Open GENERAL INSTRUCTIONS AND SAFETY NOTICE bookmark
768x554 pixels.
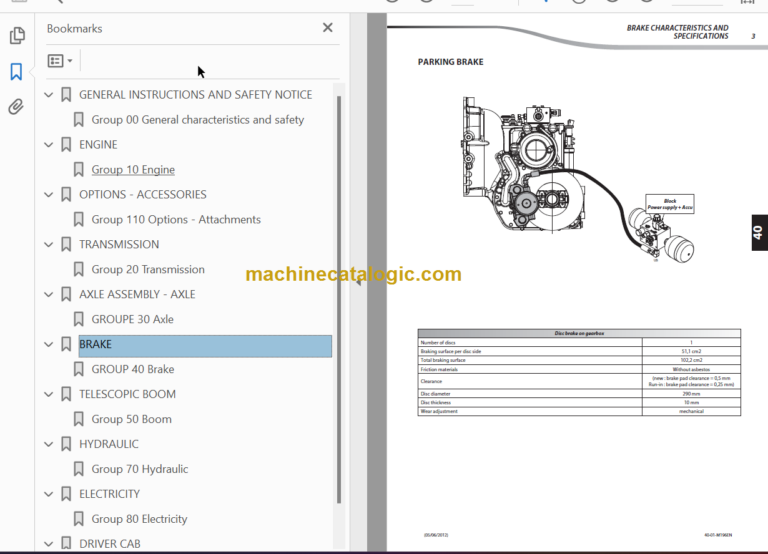[x=195, y=95]
